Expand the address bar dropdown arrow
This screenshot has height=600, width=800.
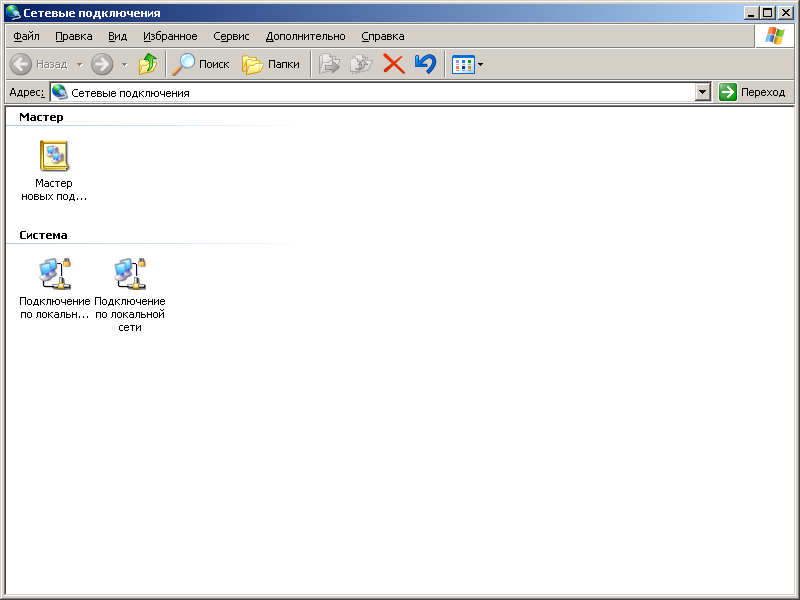703,92
